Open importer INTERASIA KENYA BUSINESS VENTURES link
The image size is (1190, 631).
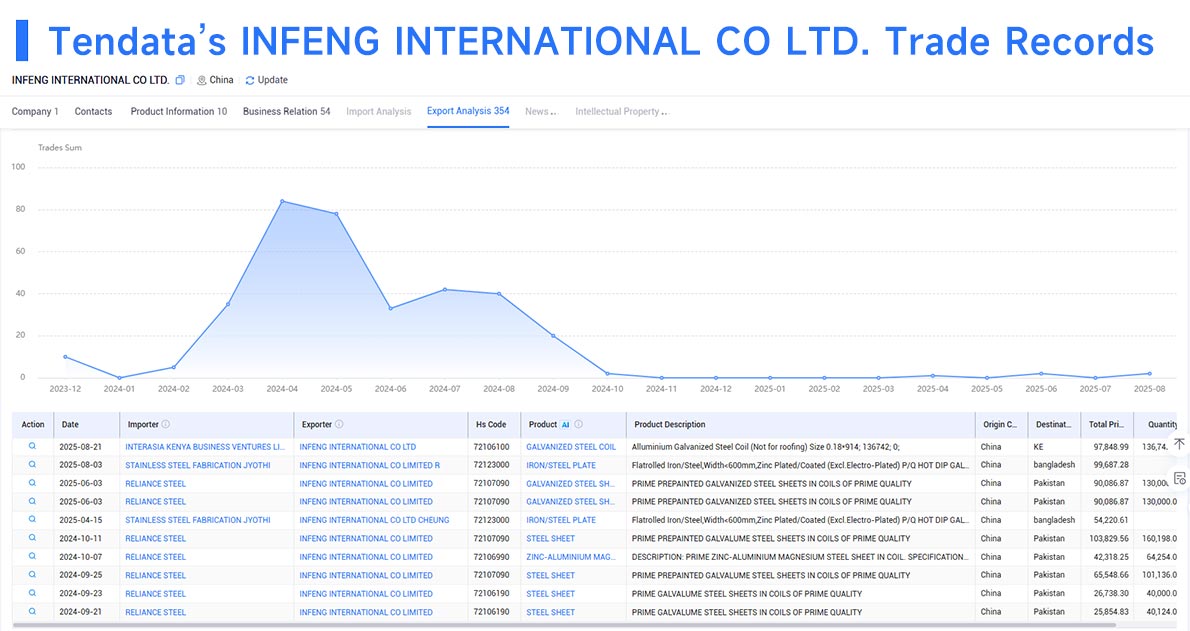pyautogui.click(x=205, y=446)
